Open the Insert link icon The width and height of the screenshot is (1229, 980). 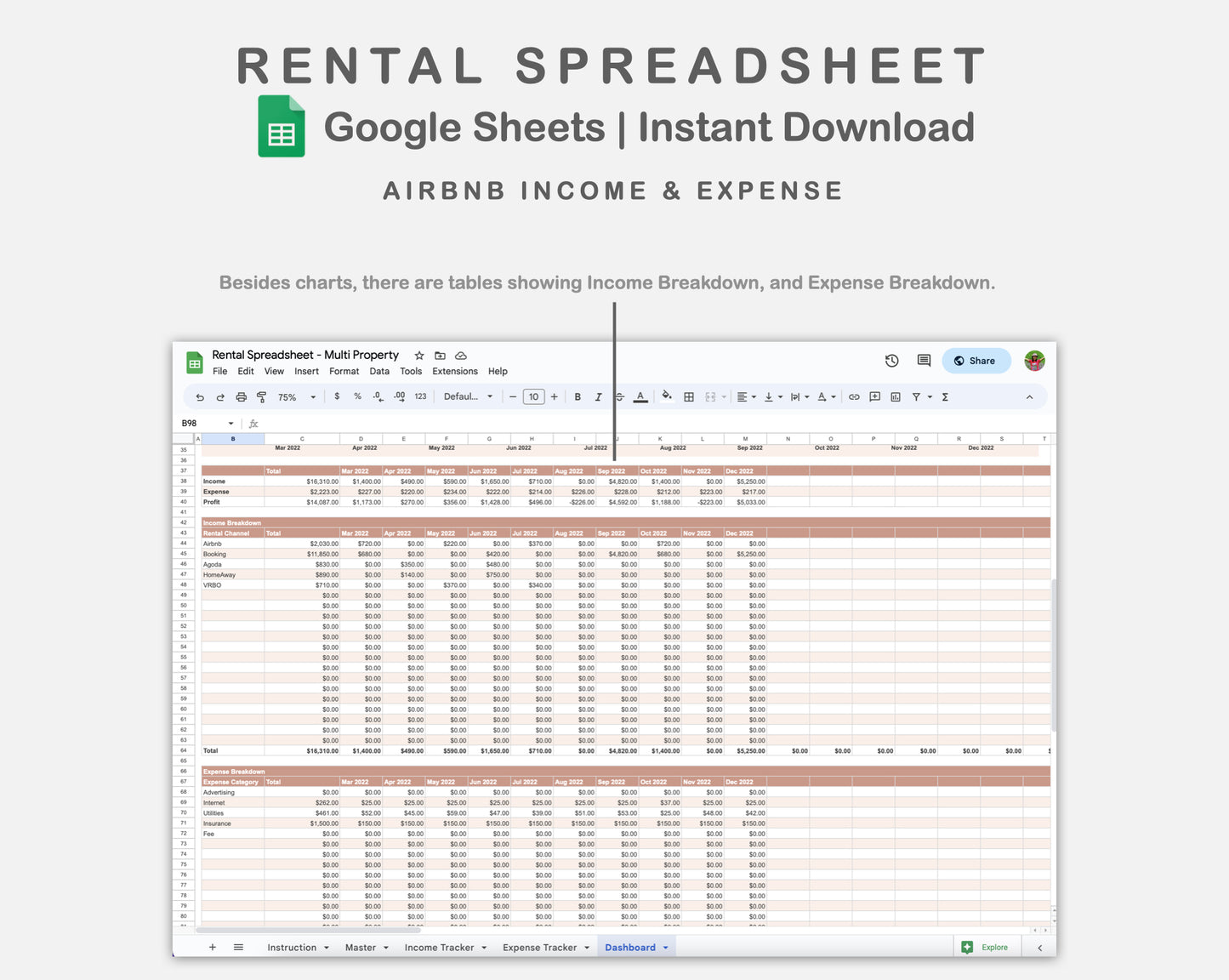click(854, 396)
